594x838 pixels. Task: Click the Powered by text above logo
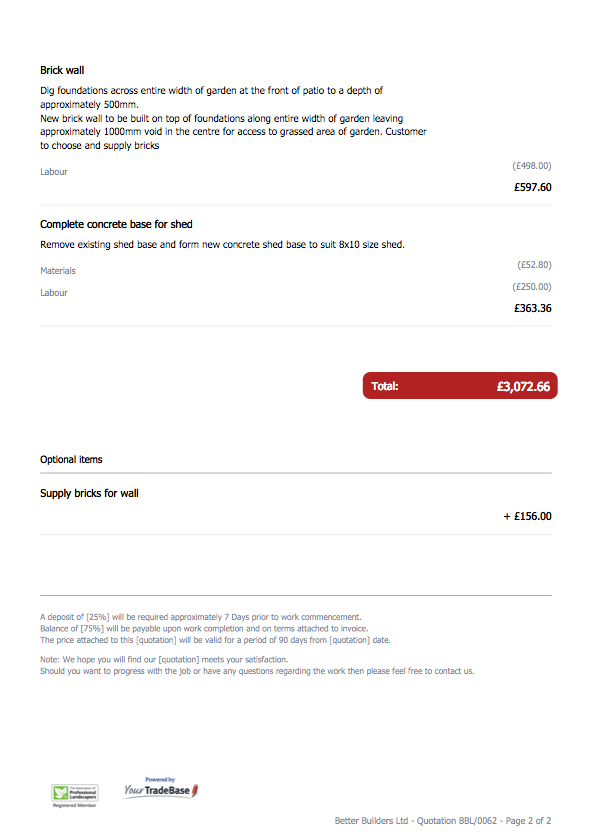pyautogui.click(x=160, y=780)
